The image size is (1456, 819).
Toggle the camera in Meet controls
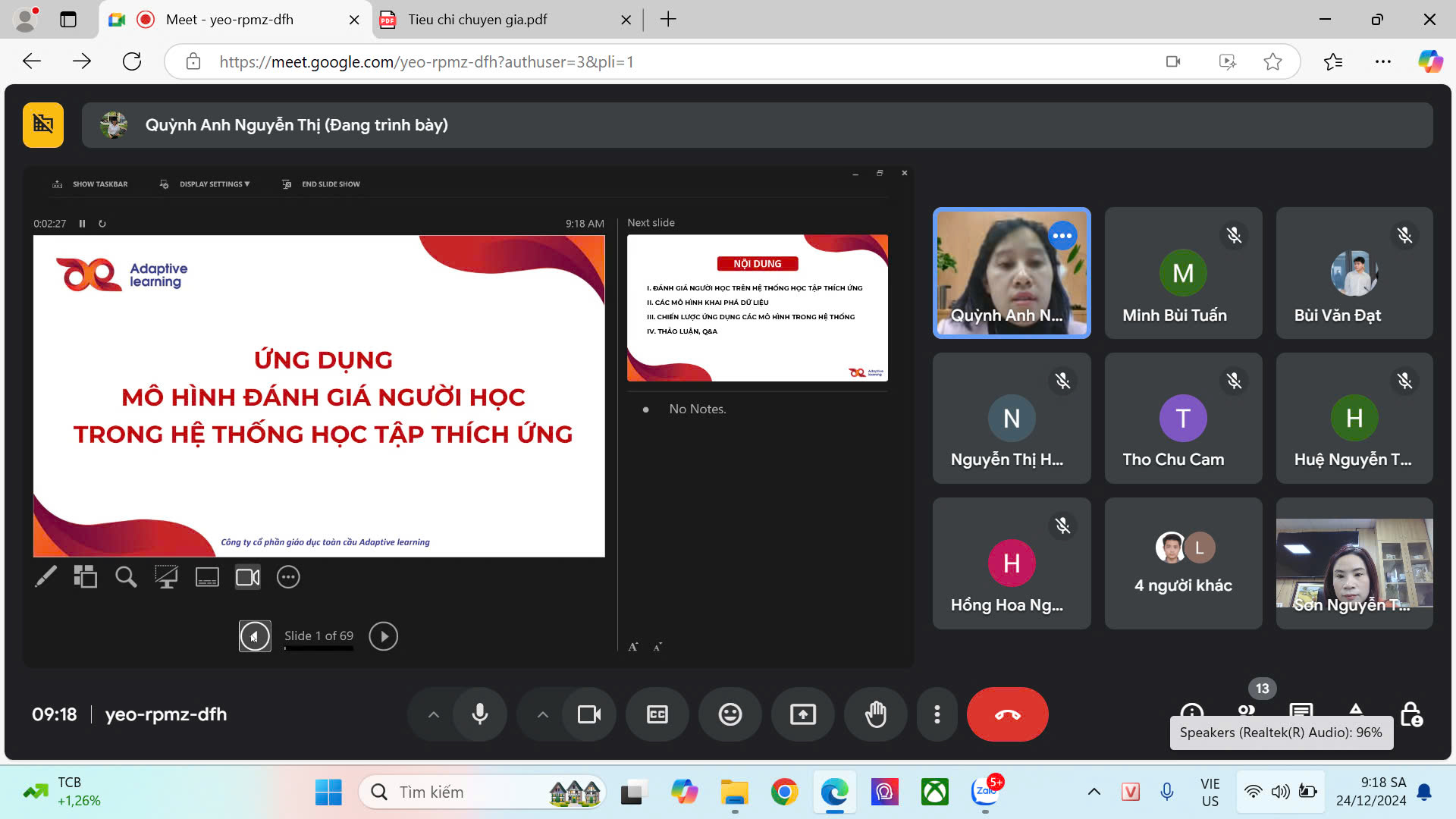pos(588,714)
